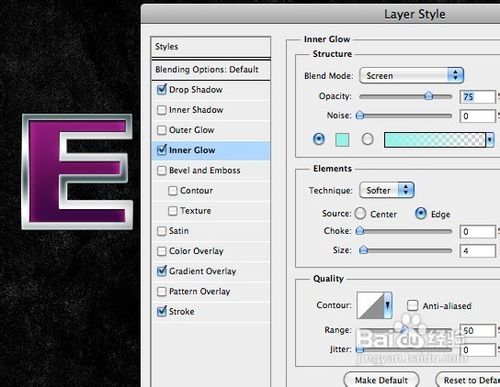
Task: Click the Opacity value field showing 75
Action: (478, 97)
